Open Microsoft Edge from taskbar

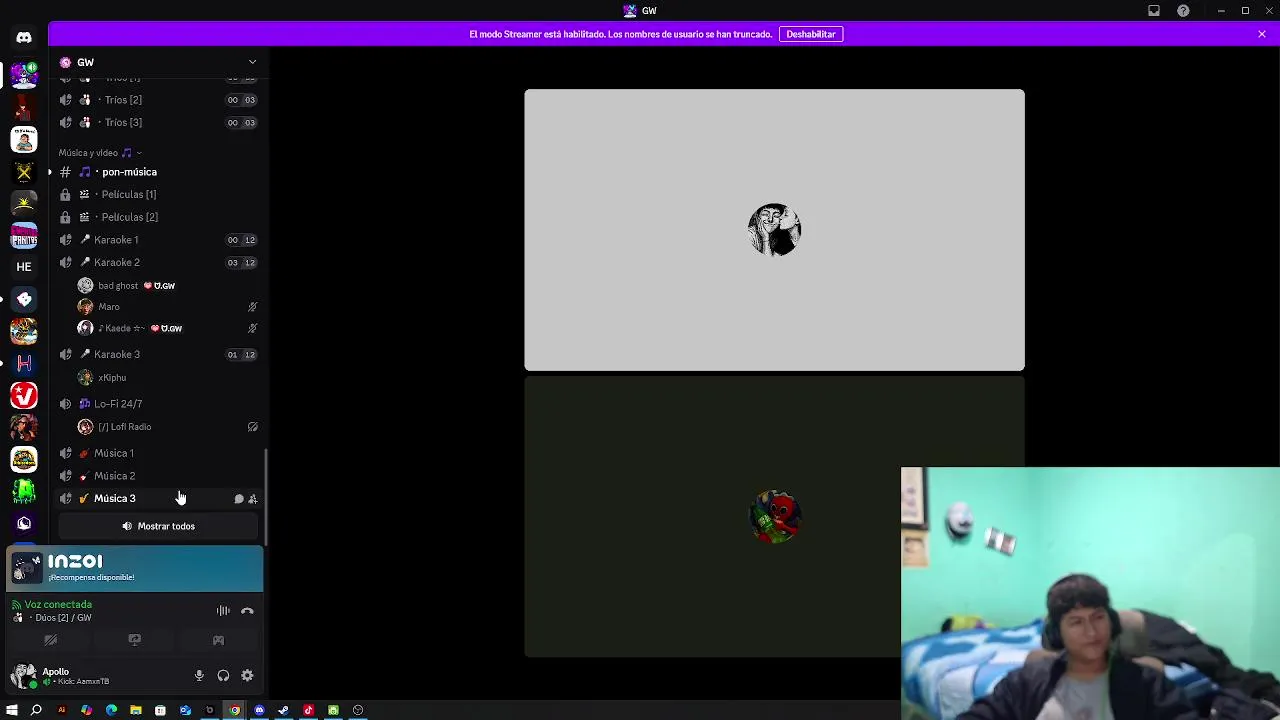pyautogui.click(x=111, y=710)
